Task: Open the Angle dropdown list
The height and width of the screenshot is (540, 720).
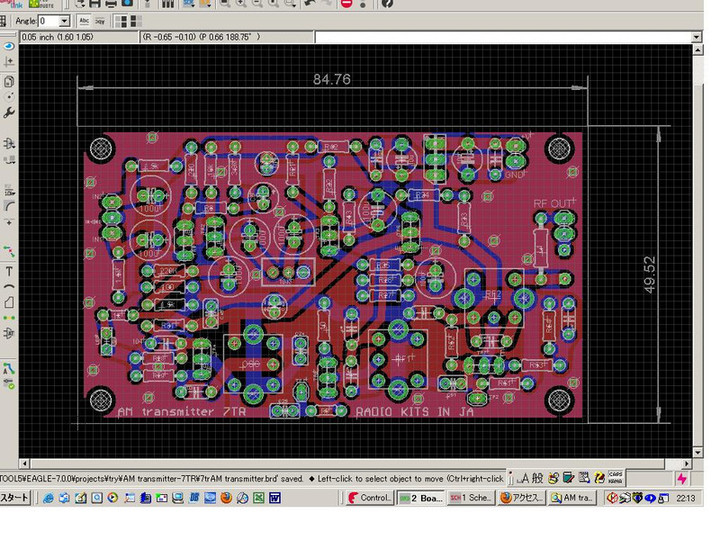Action: click(65, 21)
